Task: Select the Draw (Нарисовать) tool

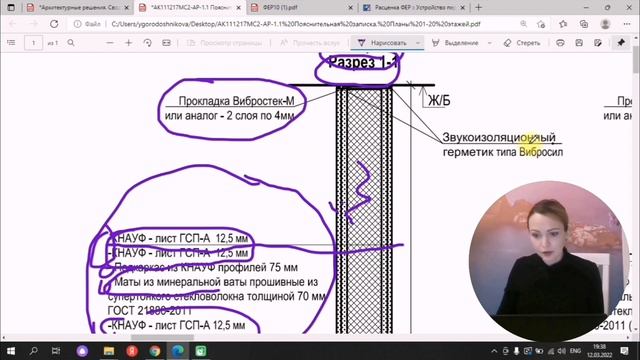Action: click(x=382, y=43)
